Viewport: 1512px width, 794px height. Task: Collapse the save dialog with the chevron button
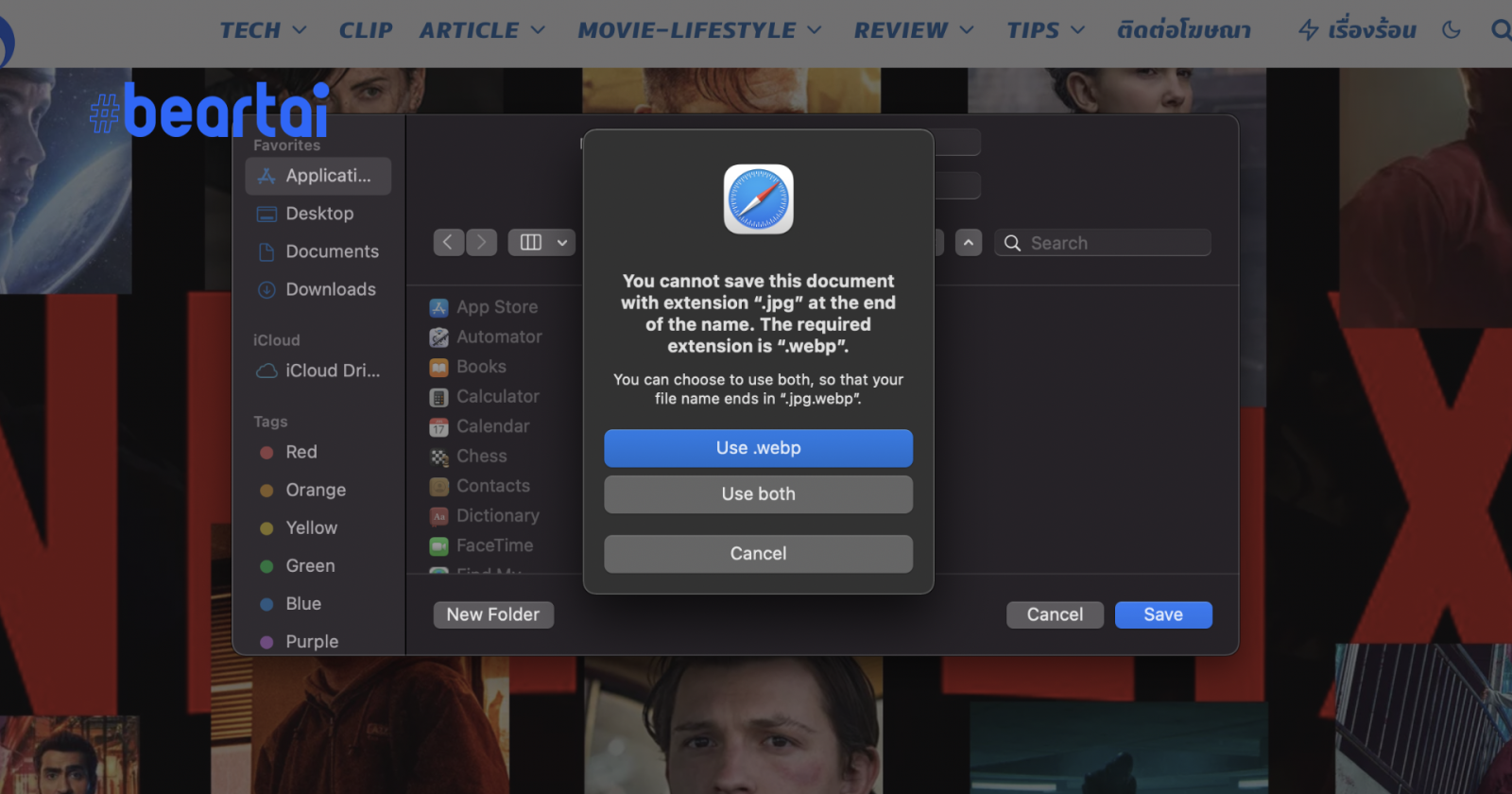coord(969,243)
